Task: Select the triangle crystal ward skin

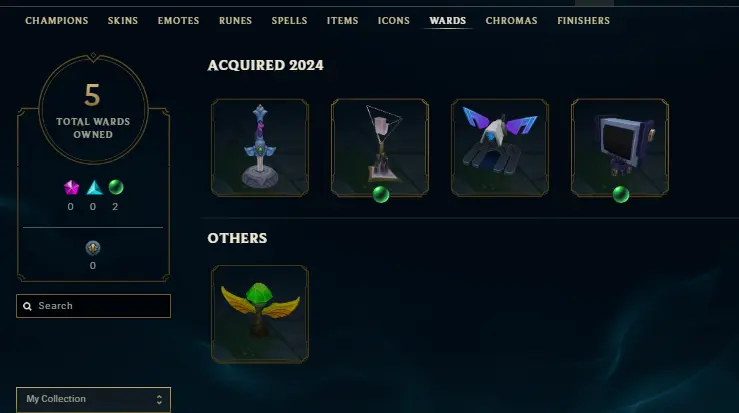Action: click(380, 148)
